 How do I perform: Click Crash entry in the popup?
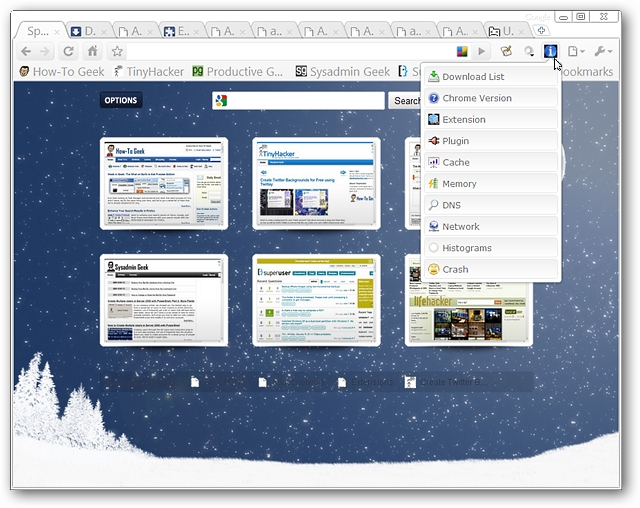pyautogui.click(x=491, y=269)
